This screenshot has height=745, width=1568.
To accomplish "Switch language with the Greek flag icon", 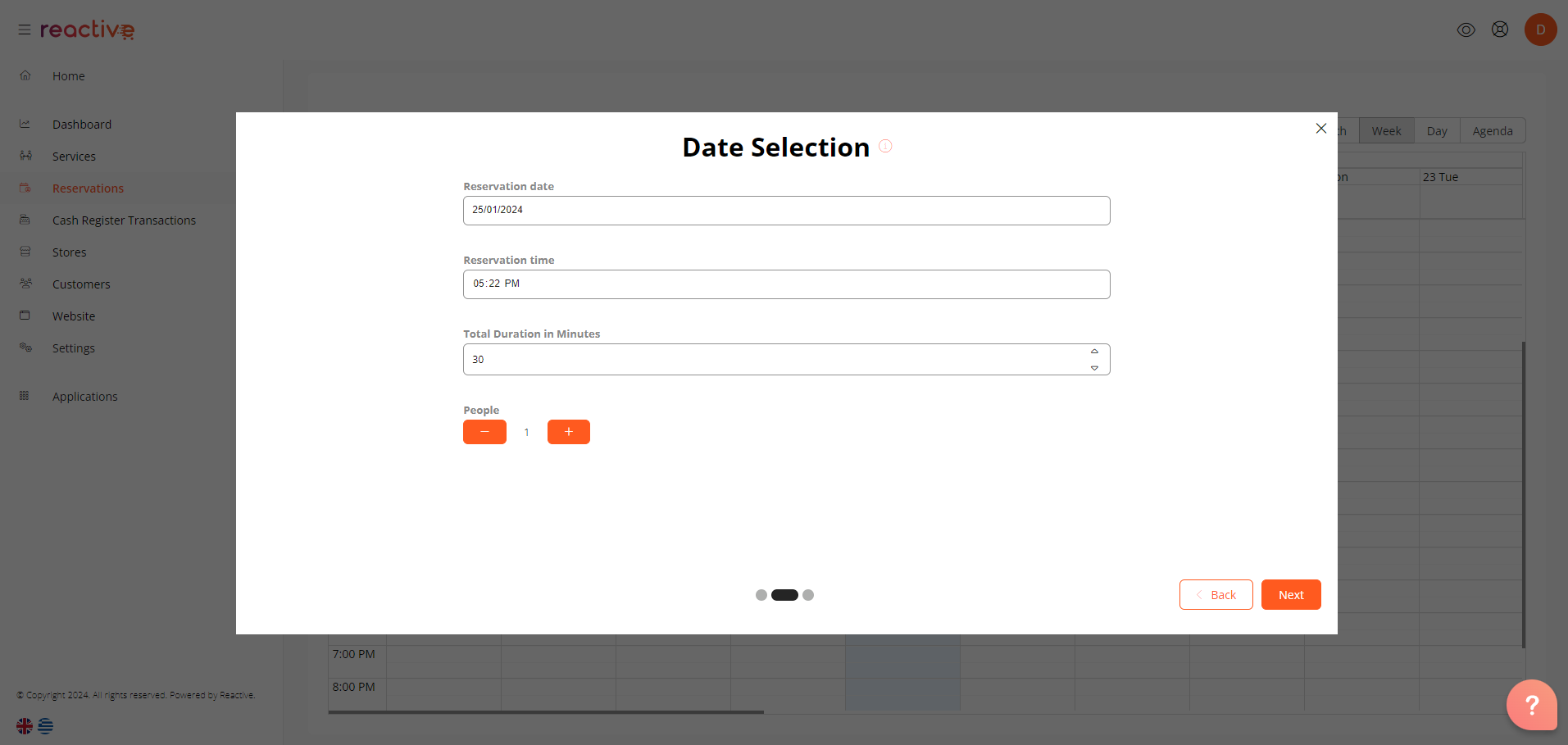I will pos(46,725).
